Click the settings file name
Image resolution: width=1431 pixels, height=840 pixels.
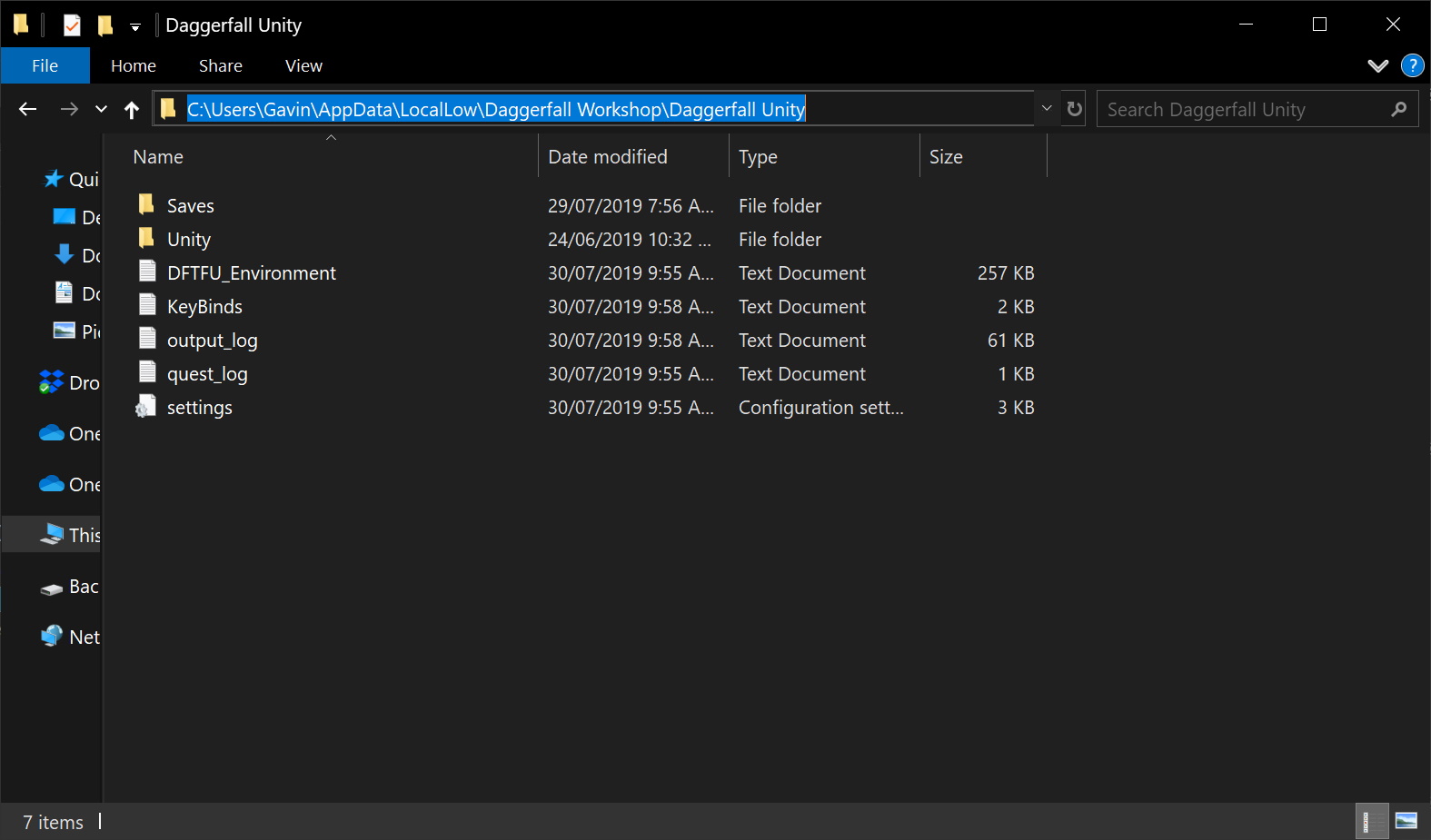click(200, 408)
